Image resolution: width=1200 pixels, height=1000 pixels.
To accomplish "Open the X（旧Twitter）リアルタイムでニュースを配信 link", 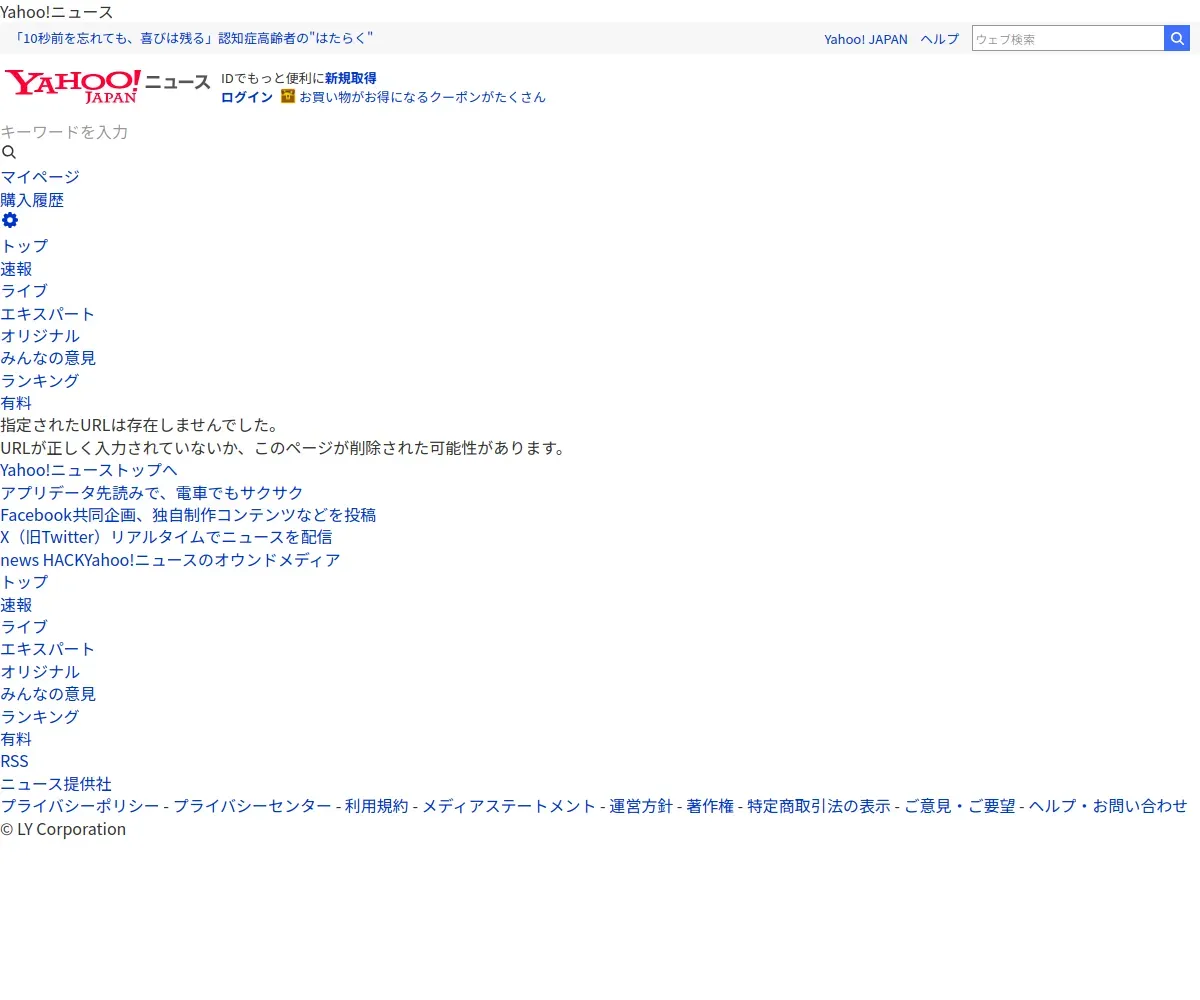I will point(166,537).
